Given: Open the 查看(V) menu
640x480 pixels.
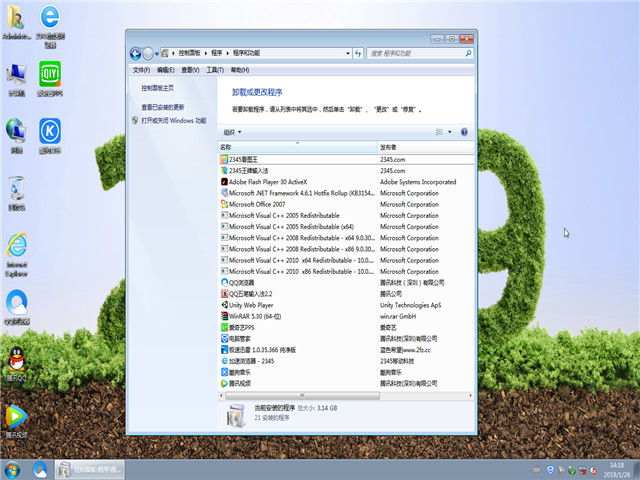Looking at the screenshot, I should [190, 70].
